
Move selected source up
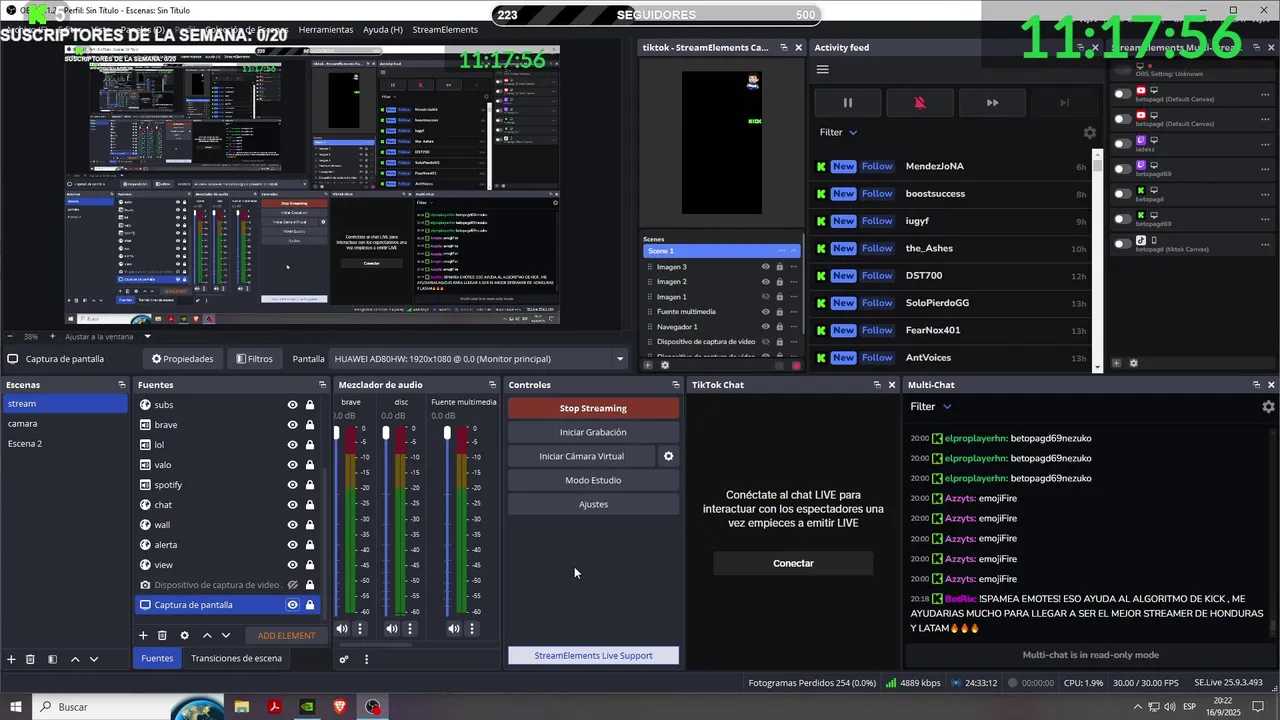[207, 635]
